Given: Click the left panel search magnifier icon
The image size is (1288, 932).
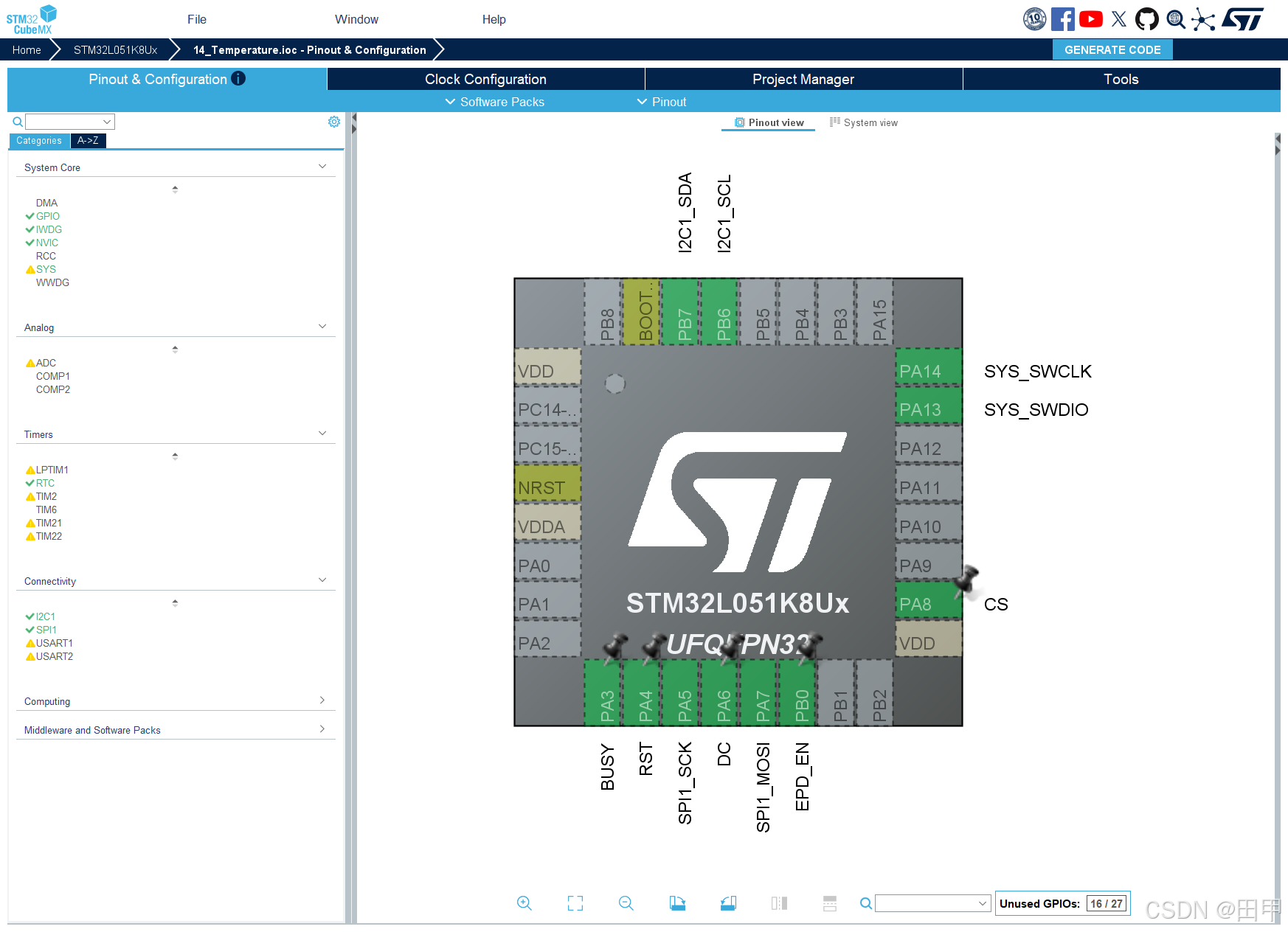Looking at the screenshot, I should pos(18,122).
